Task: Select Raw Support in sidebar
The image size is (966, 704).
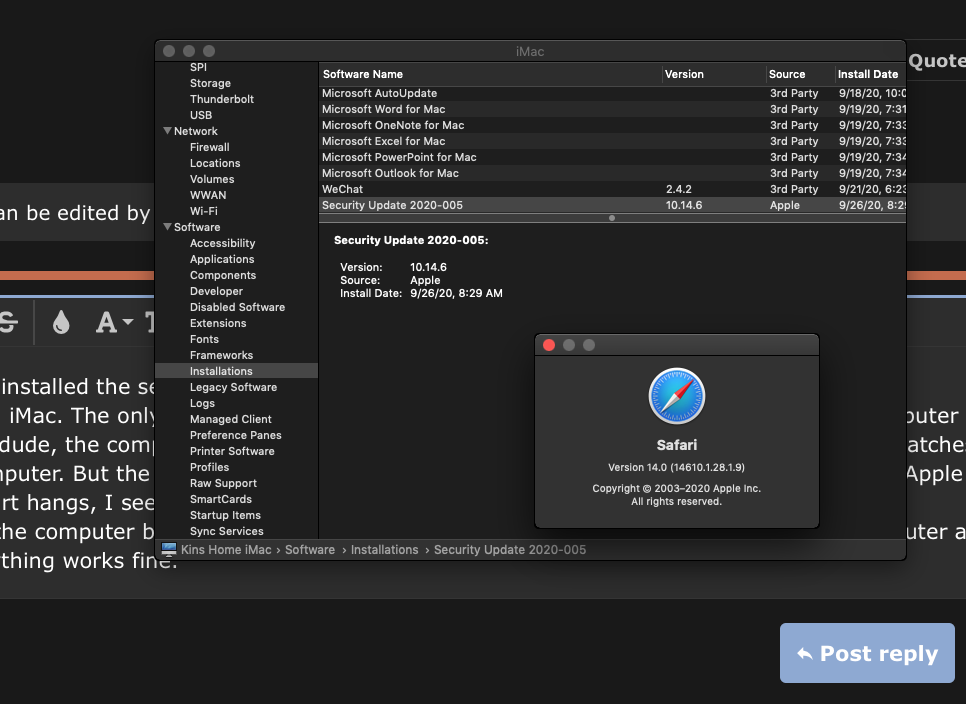Action: click(x=223, y=483)
